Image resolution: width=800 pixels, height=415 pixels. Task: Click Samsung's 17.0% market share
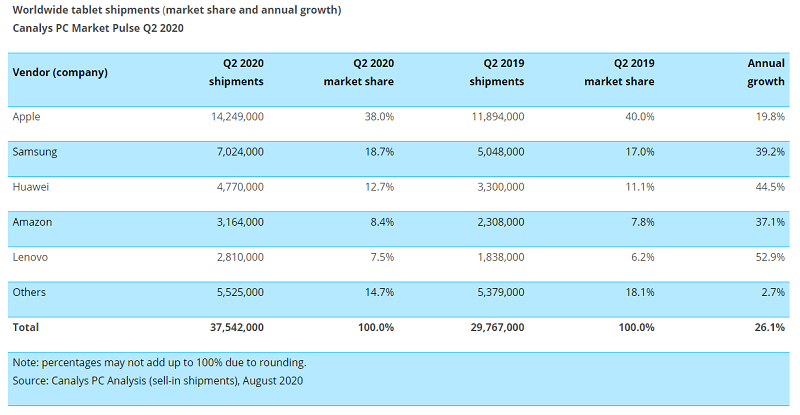click(640, 152)
